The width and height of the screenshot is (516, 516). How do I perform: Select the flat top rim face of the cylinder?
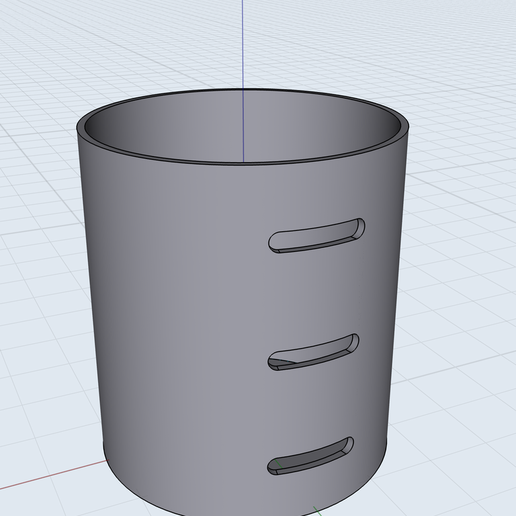pyautogui.click(x=80, y=128)
